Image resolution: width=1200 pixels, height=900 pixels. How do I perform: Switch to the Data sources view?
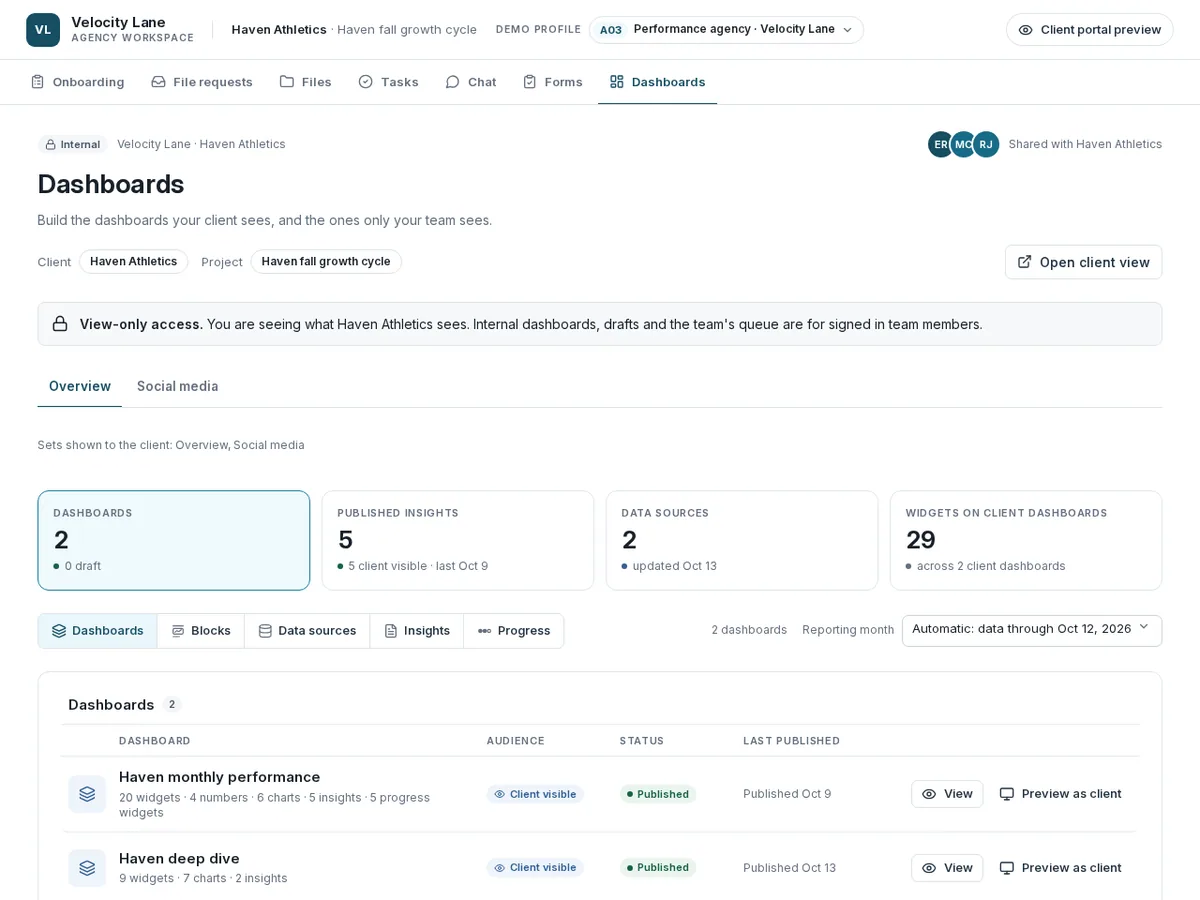[x=307, y=631]
